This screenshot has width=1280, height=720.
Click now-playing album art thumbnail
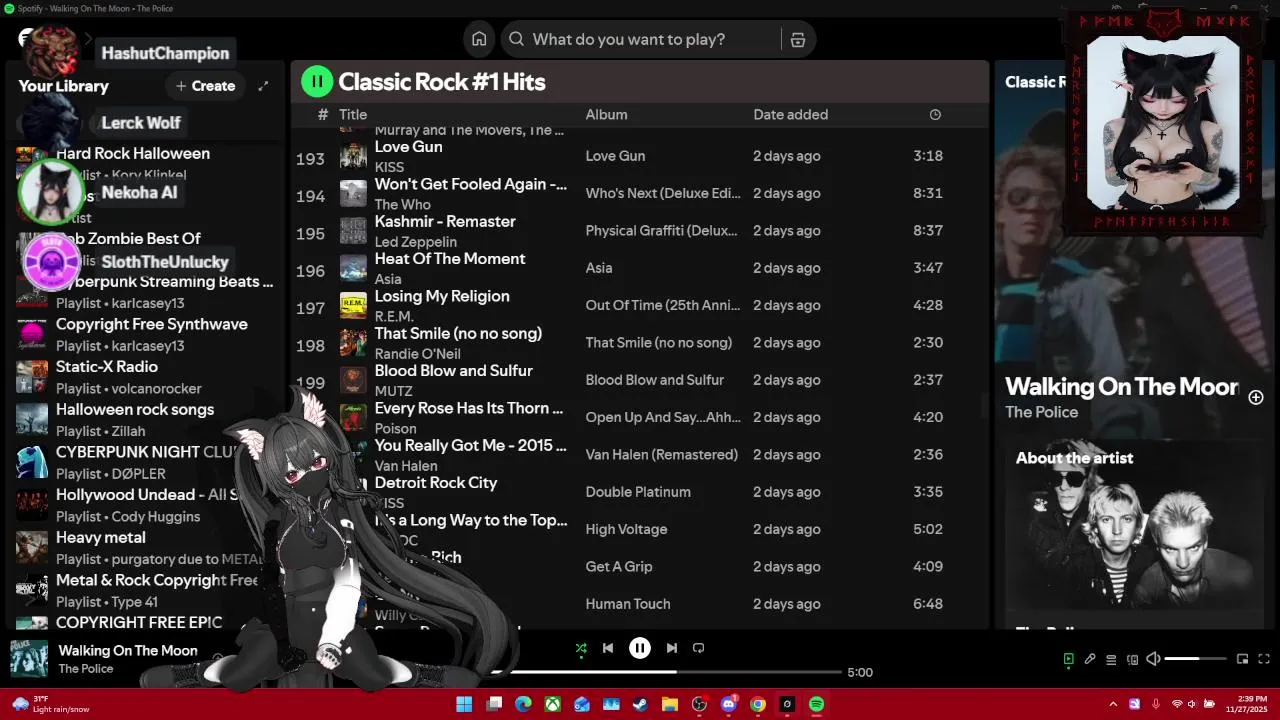tap(29, 659)
